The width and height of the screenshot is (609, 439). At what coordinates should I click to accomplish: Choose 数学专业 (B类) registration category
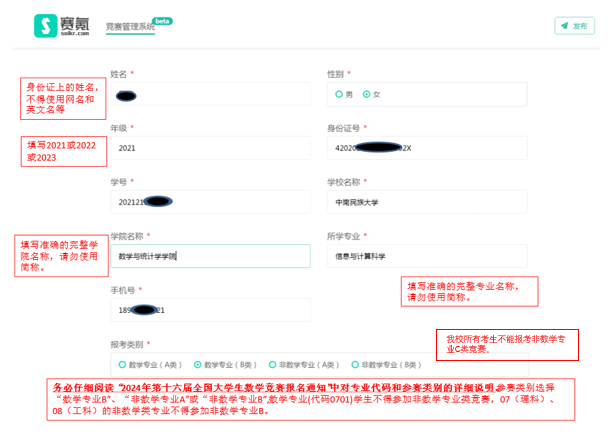click(x=197, y=366)
